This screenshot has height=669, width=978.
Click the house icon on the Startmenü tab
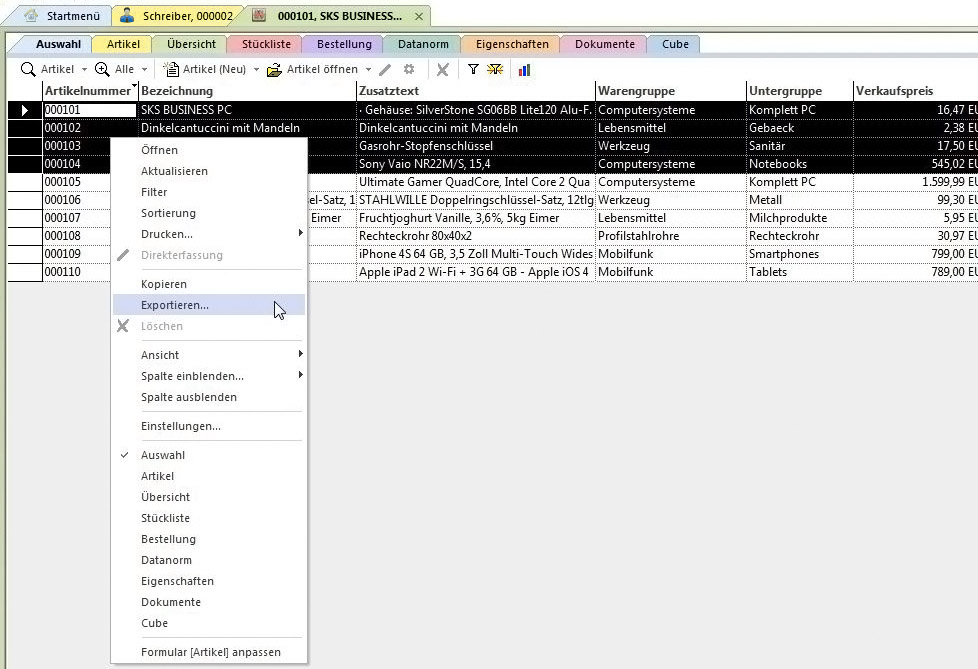(31, 16)
